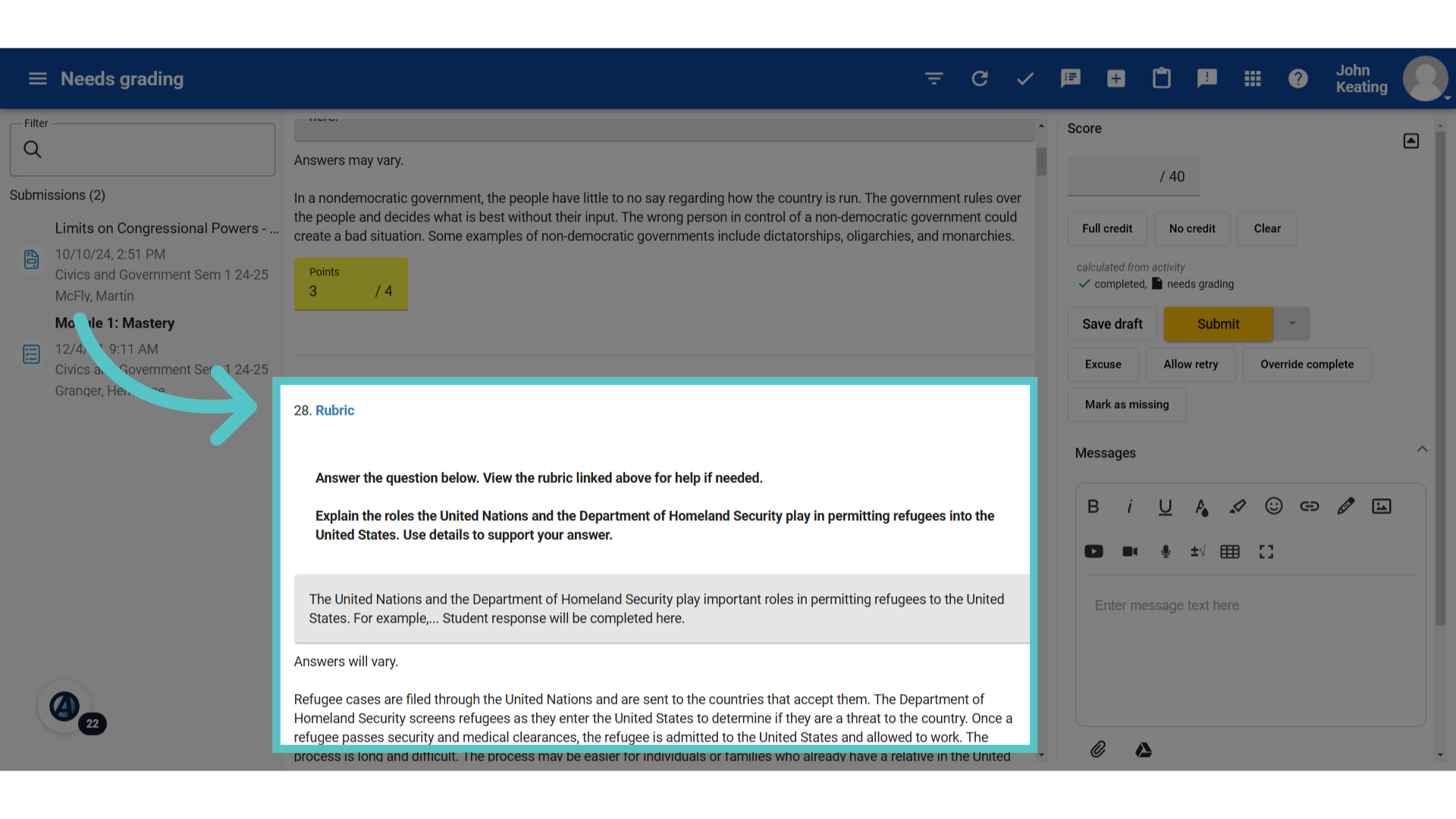Open the Submit button dropdown arrow
The width and height of the screenshot is (1456, 819).
point(1291,324)
